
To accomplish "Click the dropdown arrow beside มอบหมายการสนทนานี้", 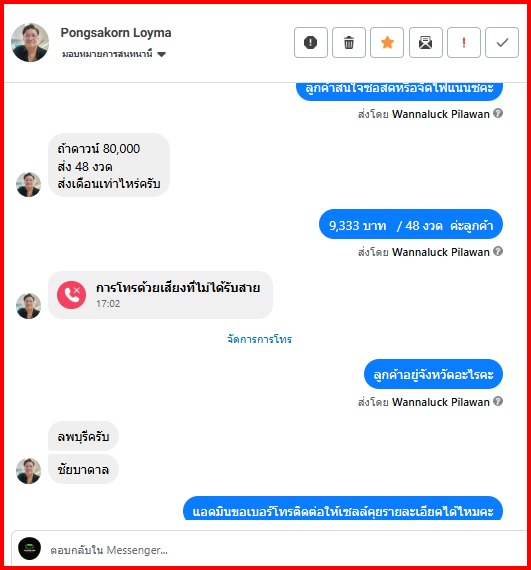I will [162, 55].
